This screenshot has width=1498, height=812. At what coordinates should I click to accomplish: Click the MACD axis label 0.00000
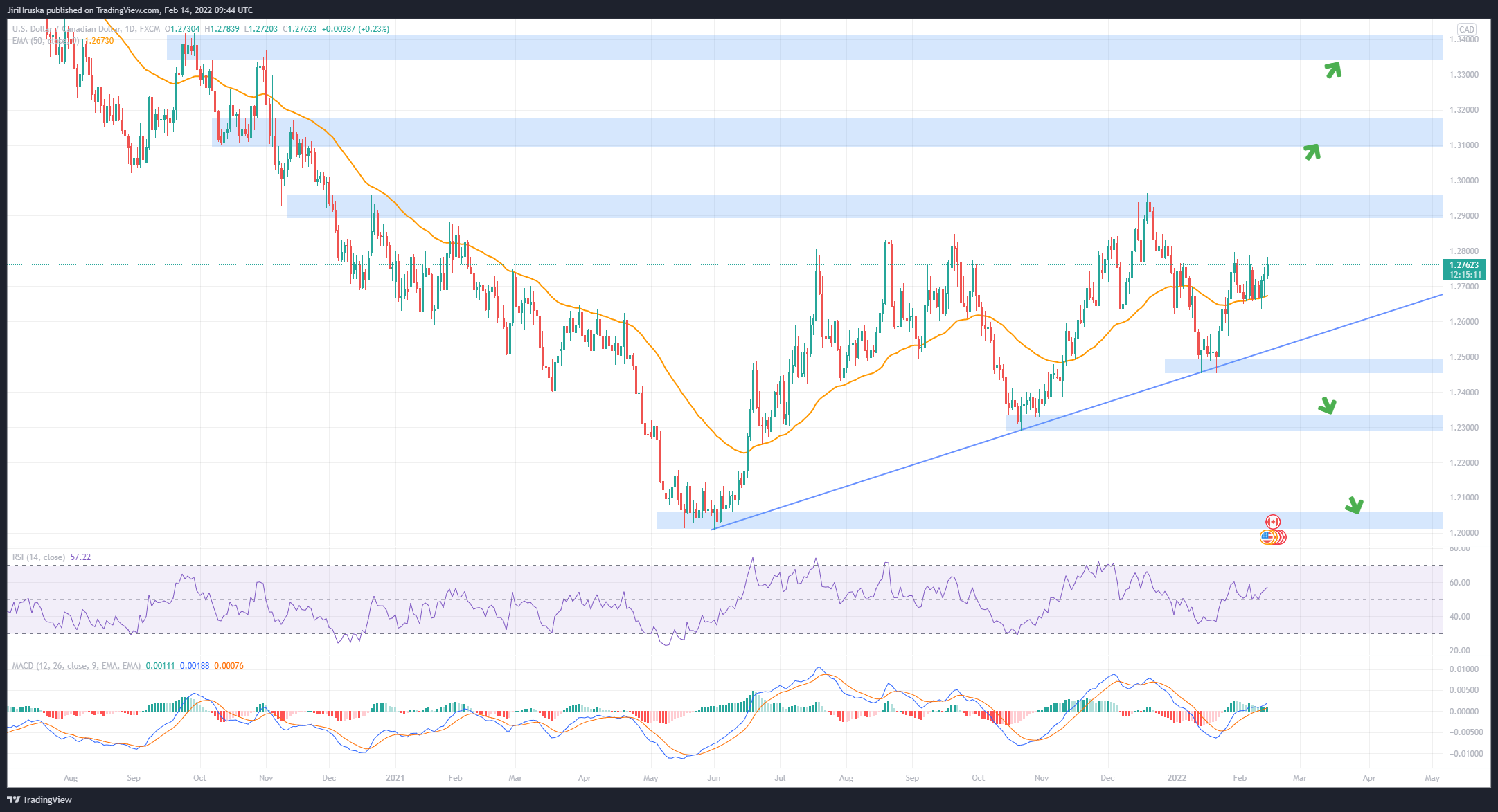click(x=1464, y=712)
